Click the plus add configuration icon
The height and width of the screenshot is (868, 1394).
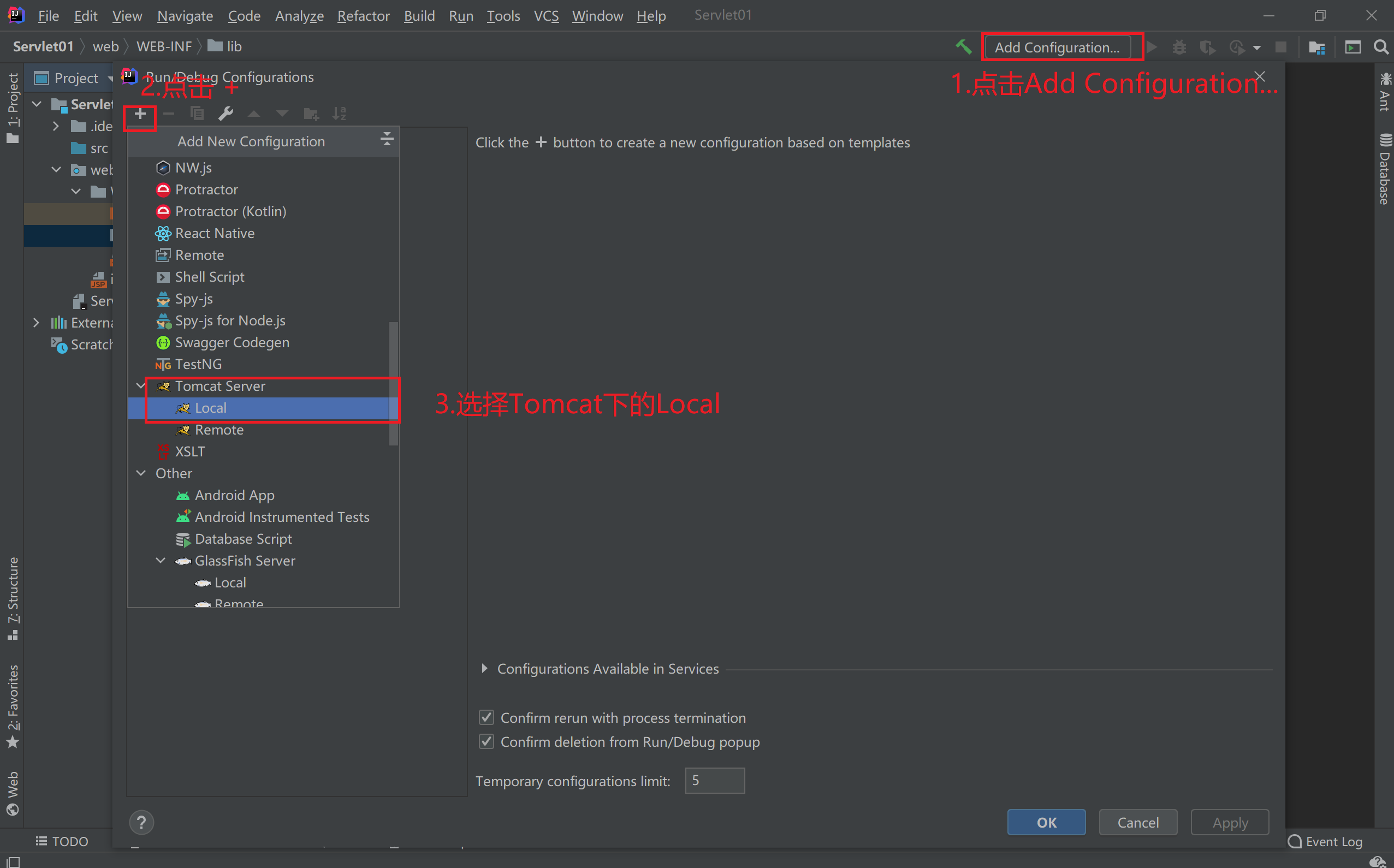click(140, 114)
